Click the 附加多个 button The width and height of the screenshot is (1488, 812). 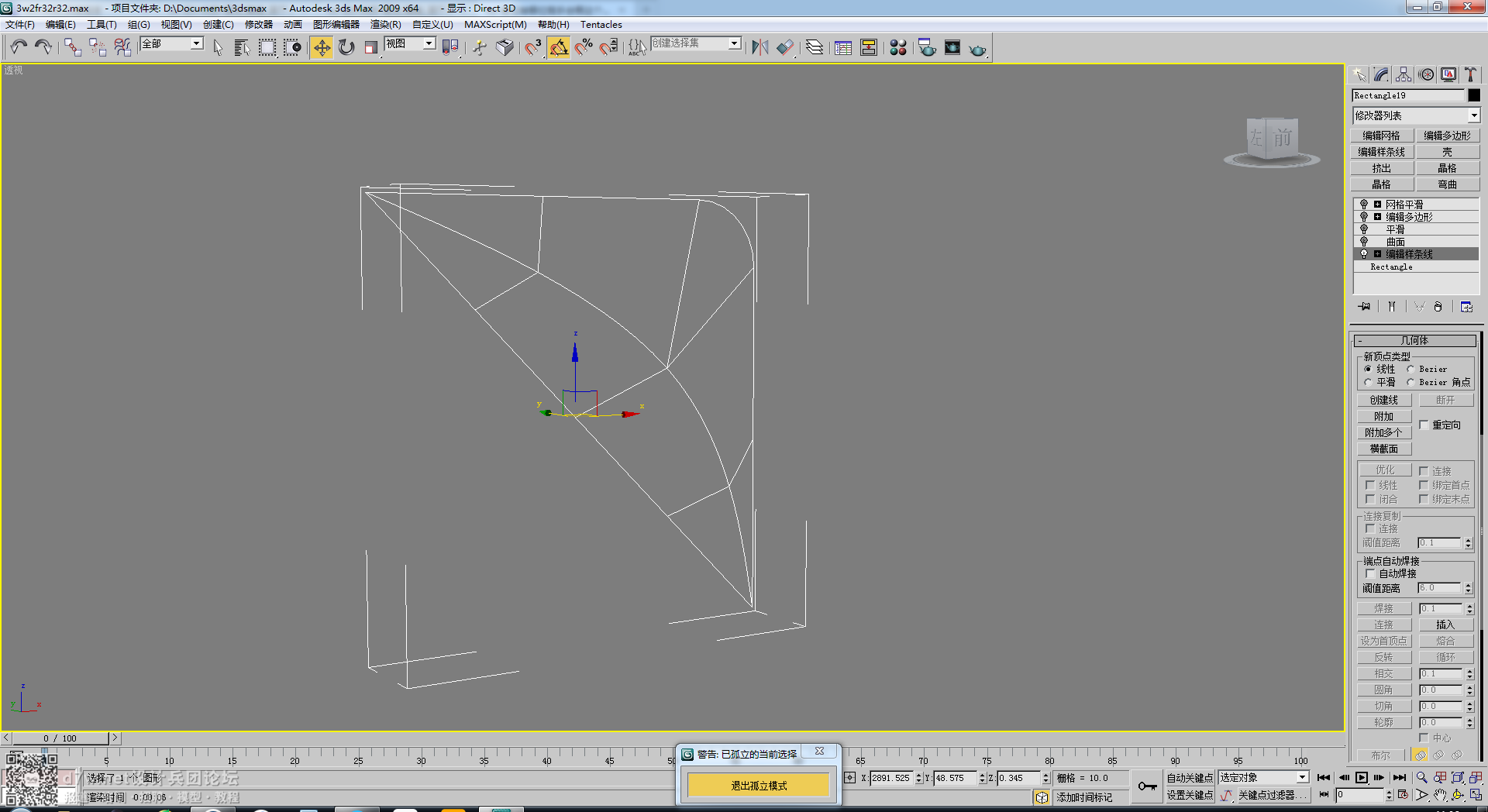coord(1384,432)
